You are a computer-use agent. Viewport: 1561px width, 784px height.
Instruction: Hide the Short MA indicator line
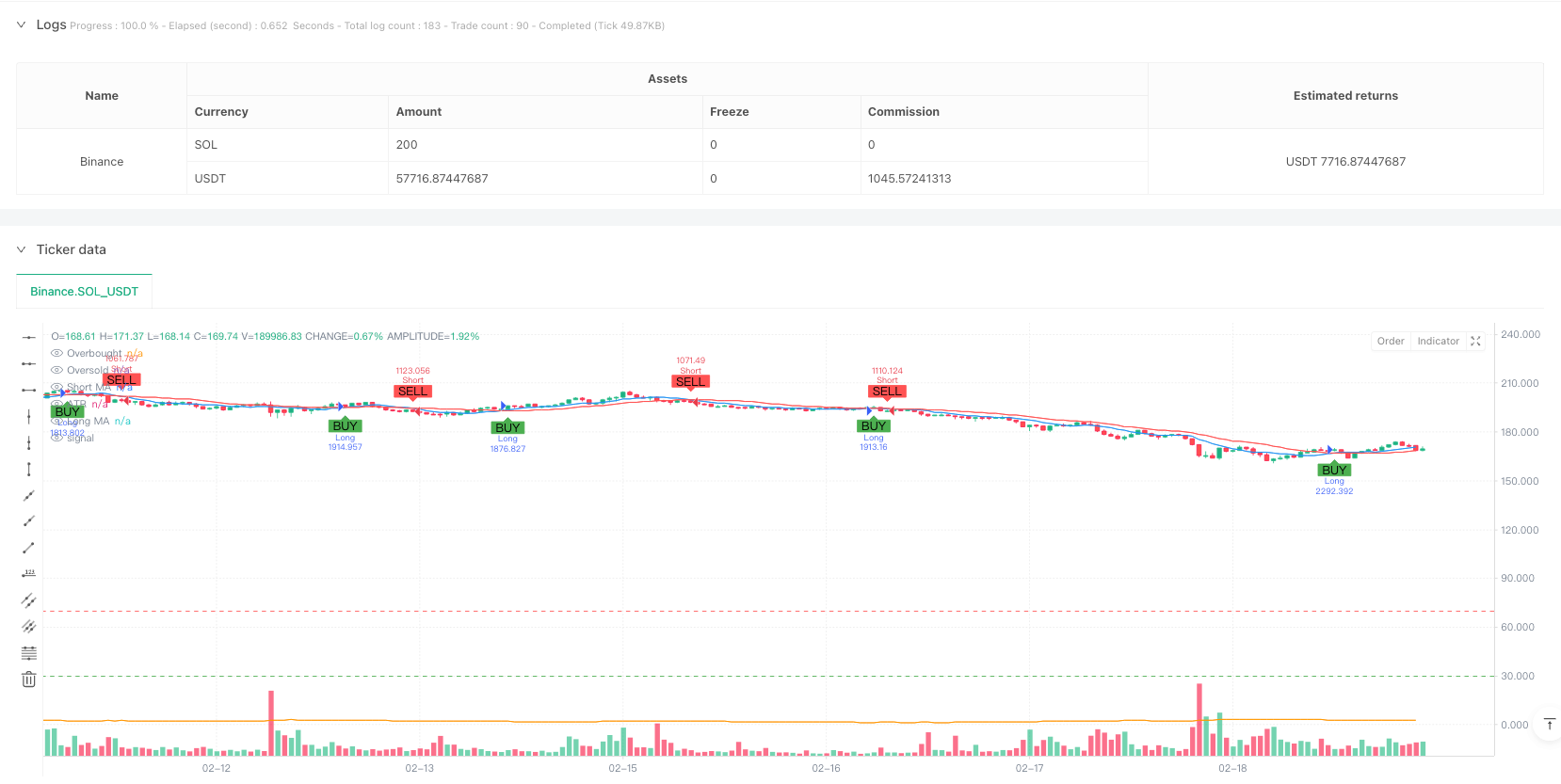coord(56,388)
